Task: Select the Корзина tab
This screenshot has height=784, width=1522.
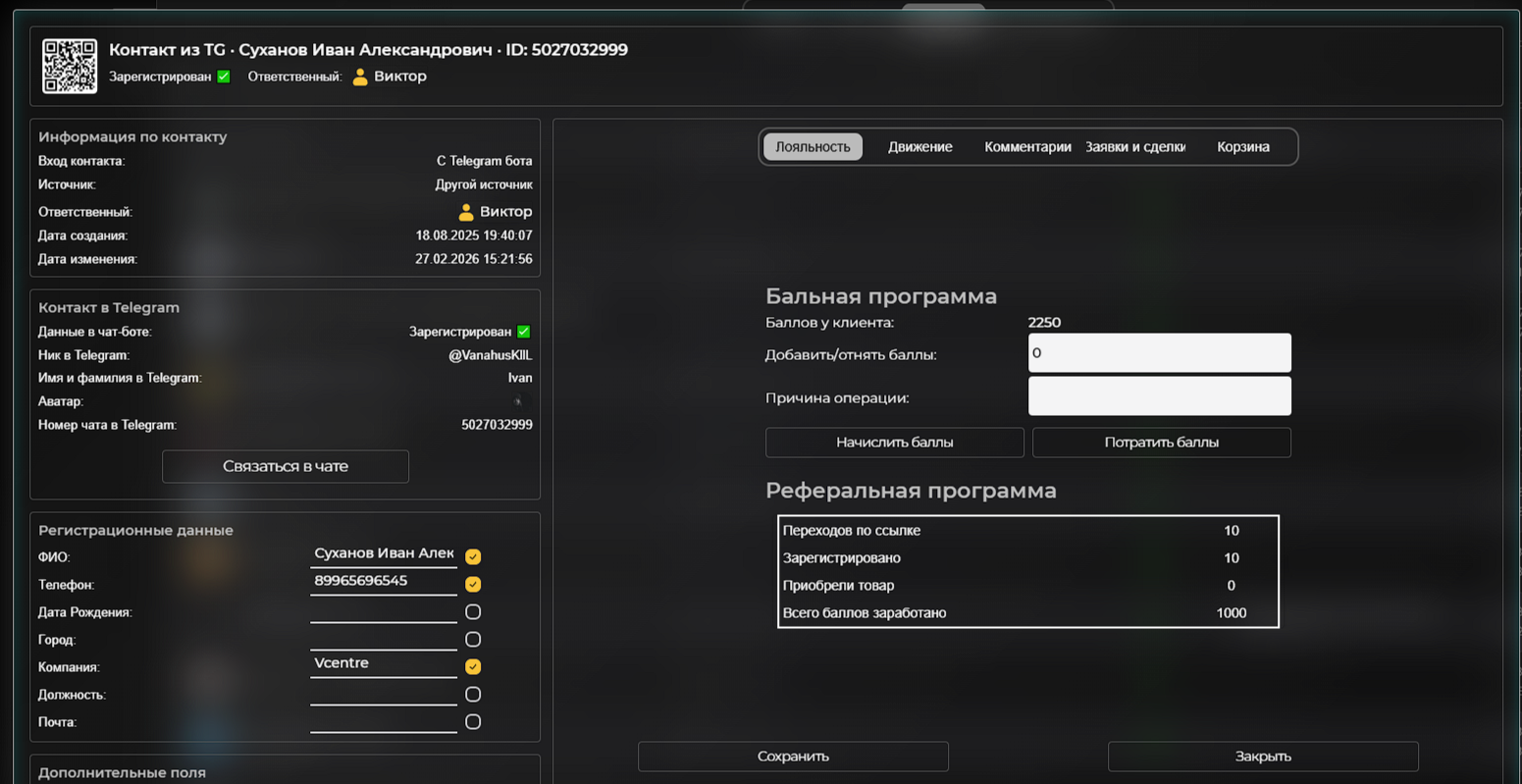Action: coord(1242,146)
